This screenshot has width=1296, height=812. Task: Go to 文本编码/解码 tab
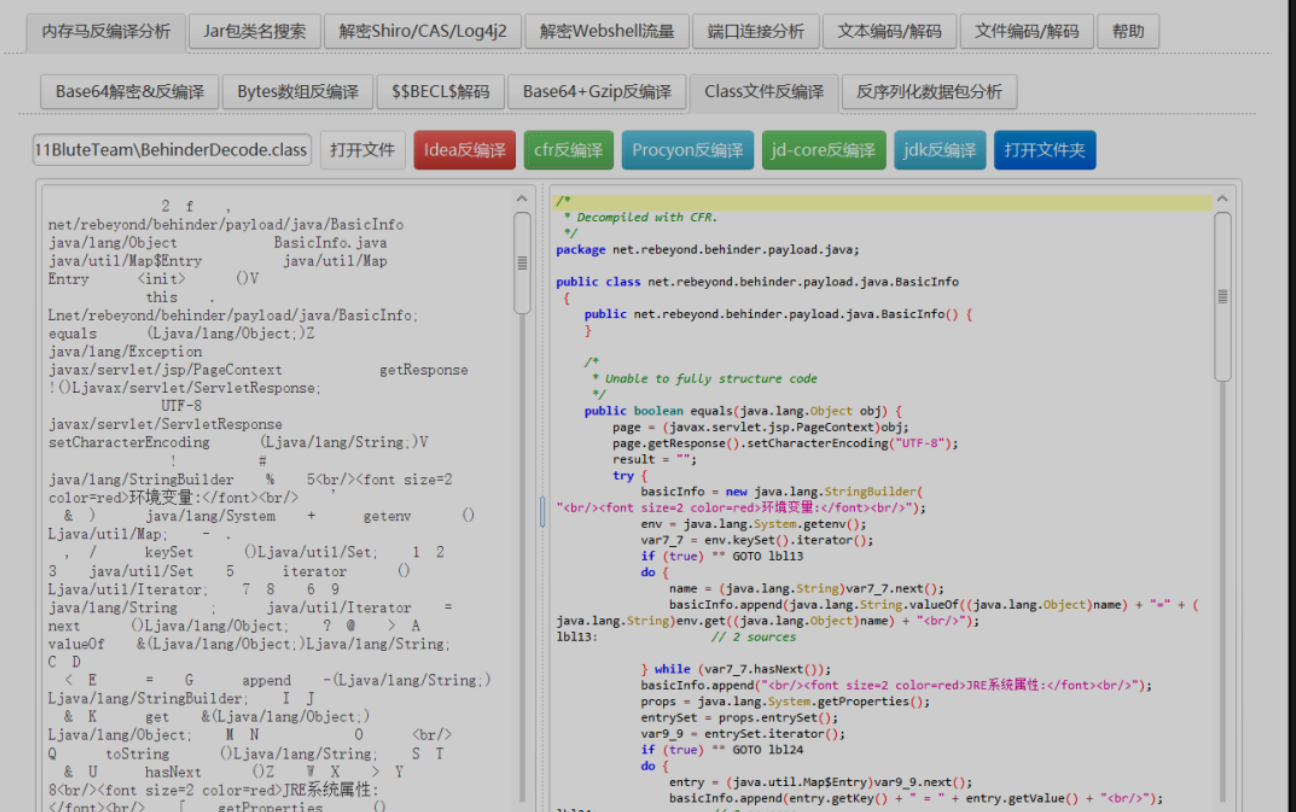pyautogui.click(x=889, y=31)
